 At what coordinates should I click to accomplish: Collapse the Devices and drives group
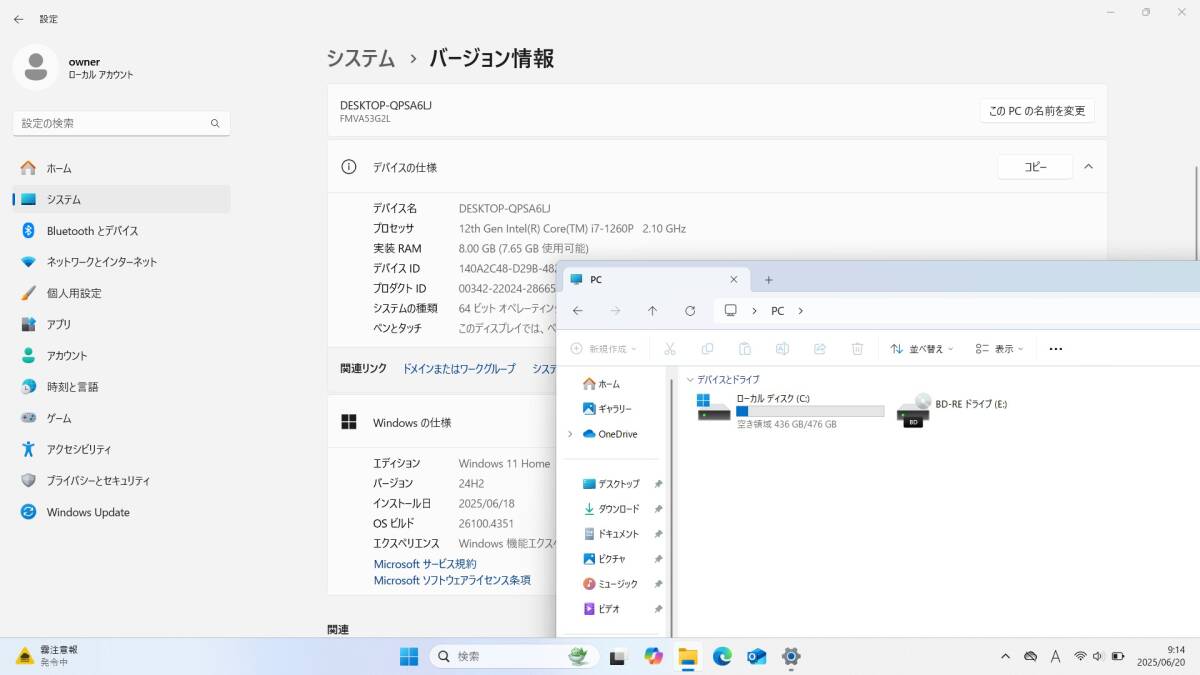(690, 380)
